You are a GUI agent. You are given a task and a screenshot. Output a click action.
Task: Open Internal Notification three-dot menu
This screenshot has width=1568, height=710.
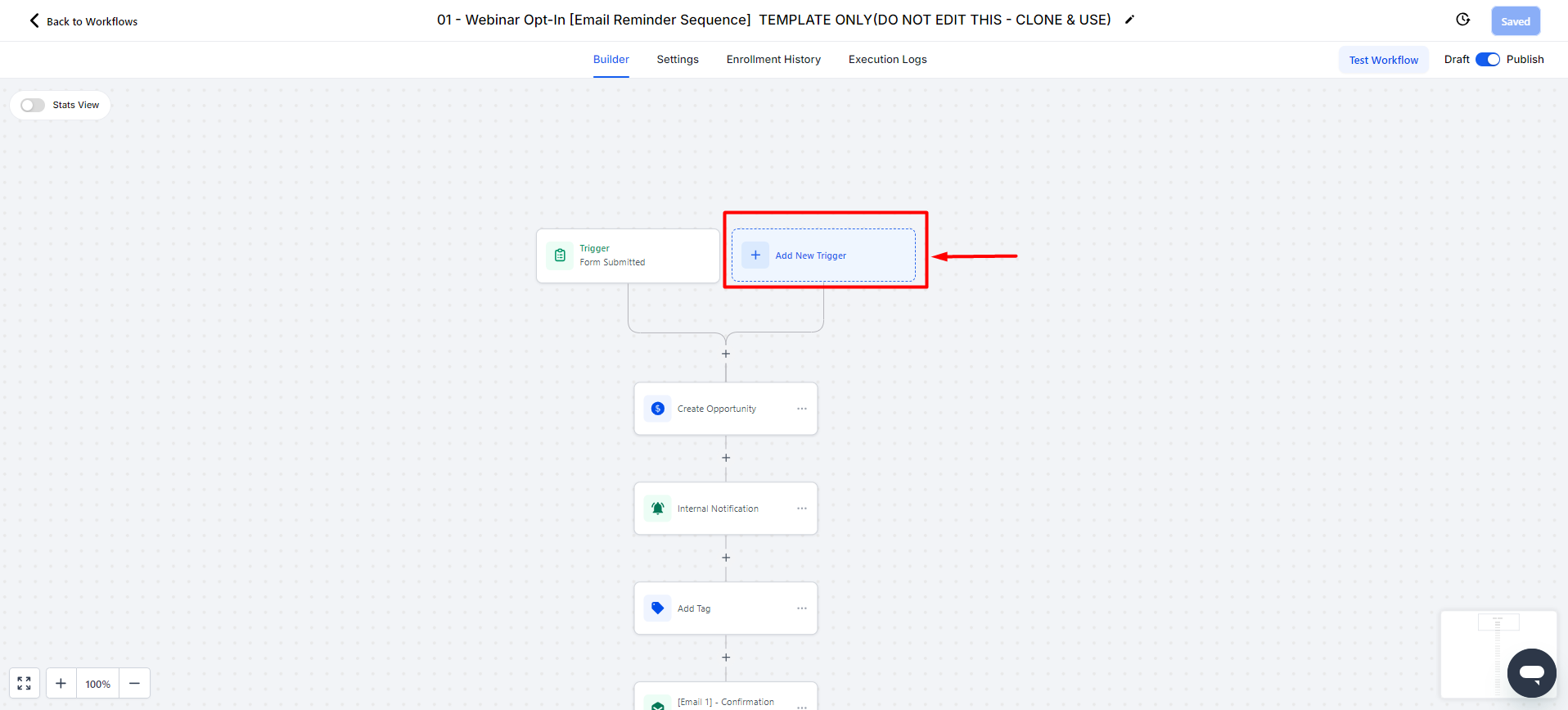(802, 509)
